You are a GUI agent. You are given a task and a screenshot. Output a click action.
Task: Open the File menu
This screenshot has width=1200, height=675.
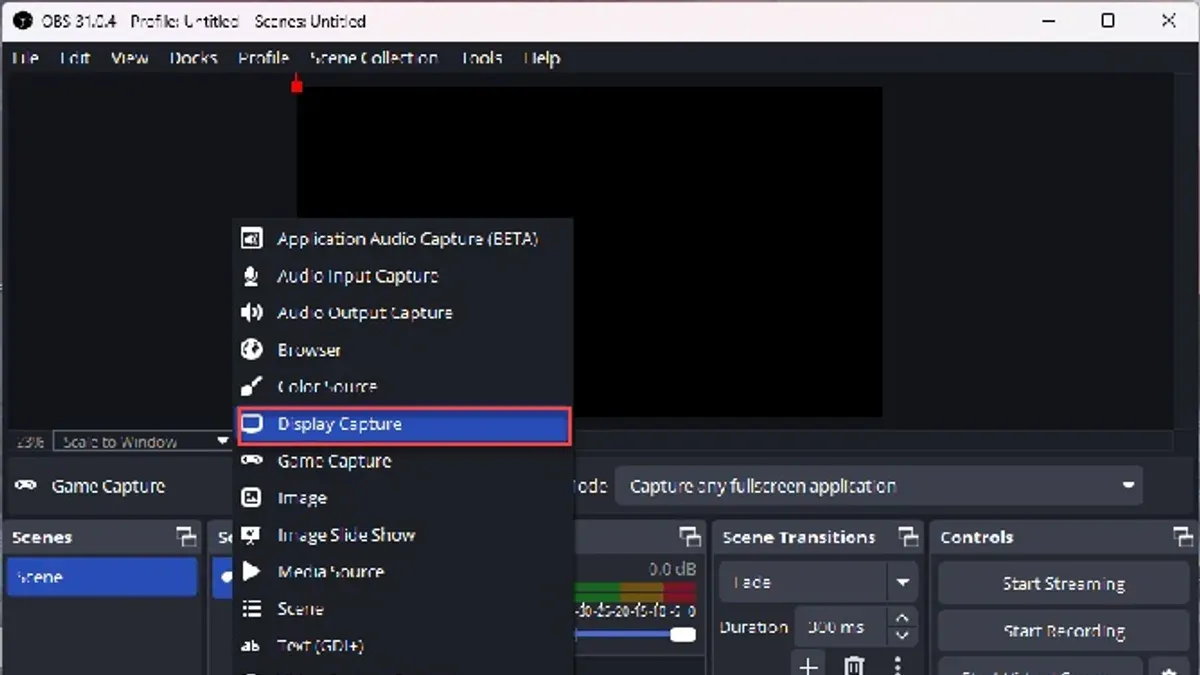click(25, 58)
